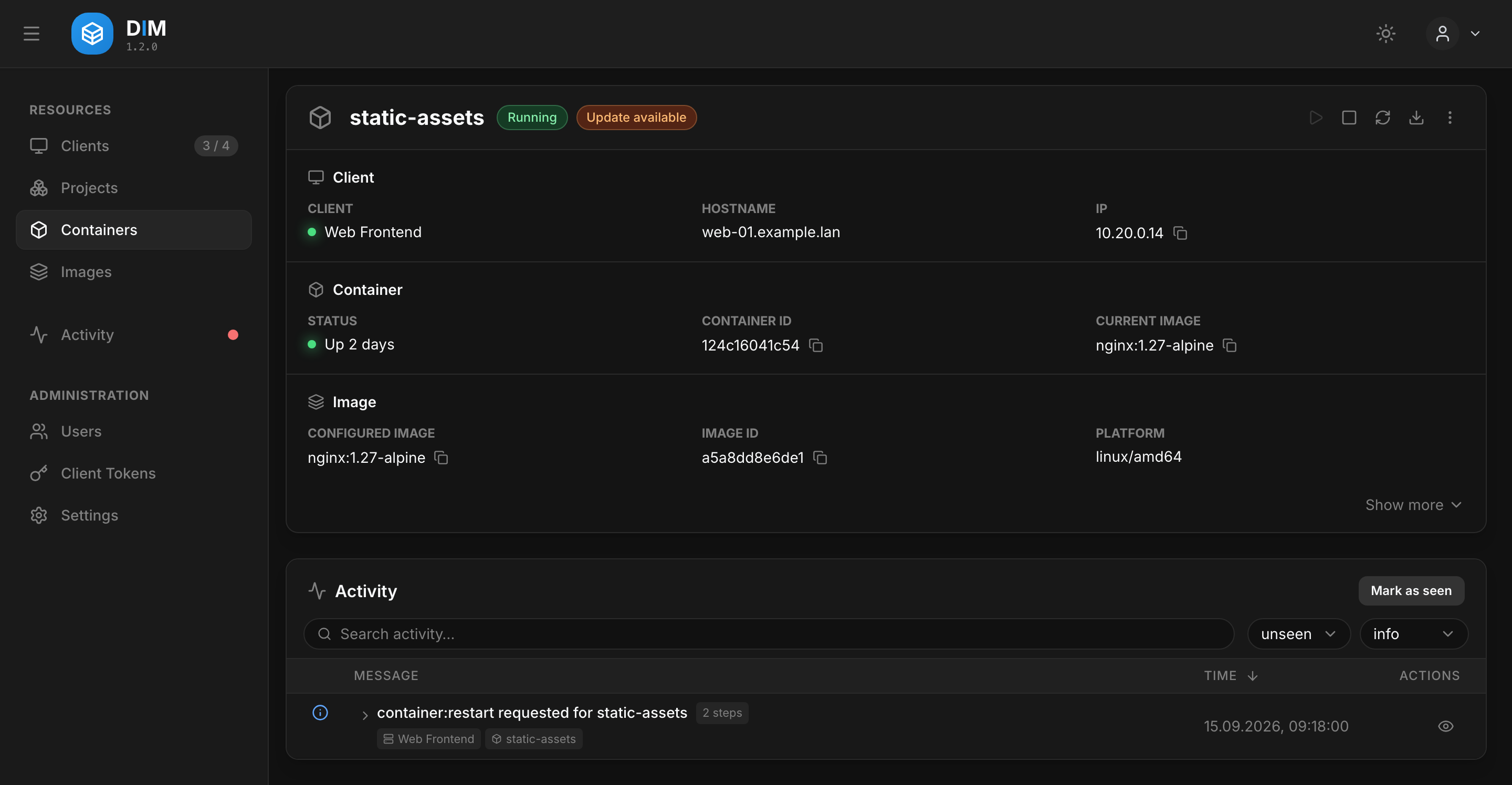Open Settings page
The image size is (1512, 785).
[134, 515]
